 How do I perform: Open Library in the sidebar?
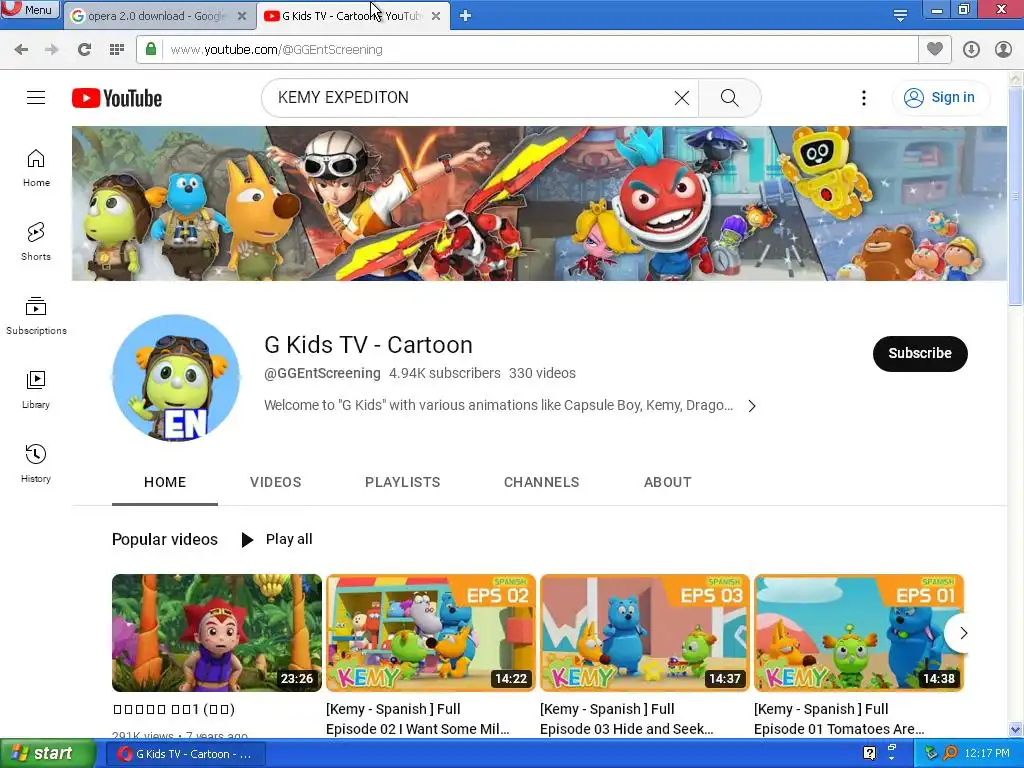click(x=36, y=390)
